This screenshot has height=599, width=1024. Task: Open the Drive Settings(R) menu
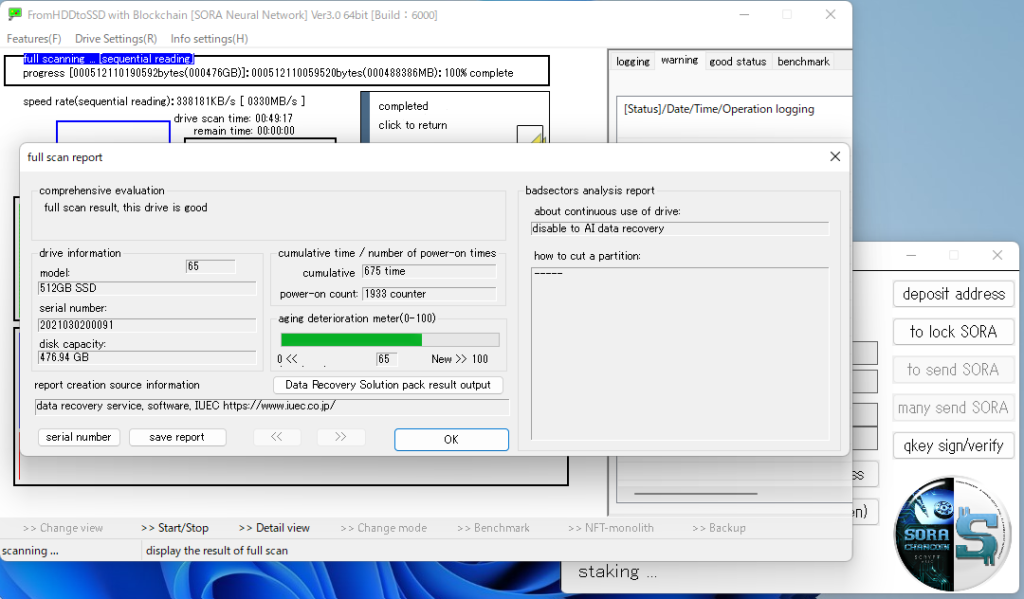coord(116,39)
